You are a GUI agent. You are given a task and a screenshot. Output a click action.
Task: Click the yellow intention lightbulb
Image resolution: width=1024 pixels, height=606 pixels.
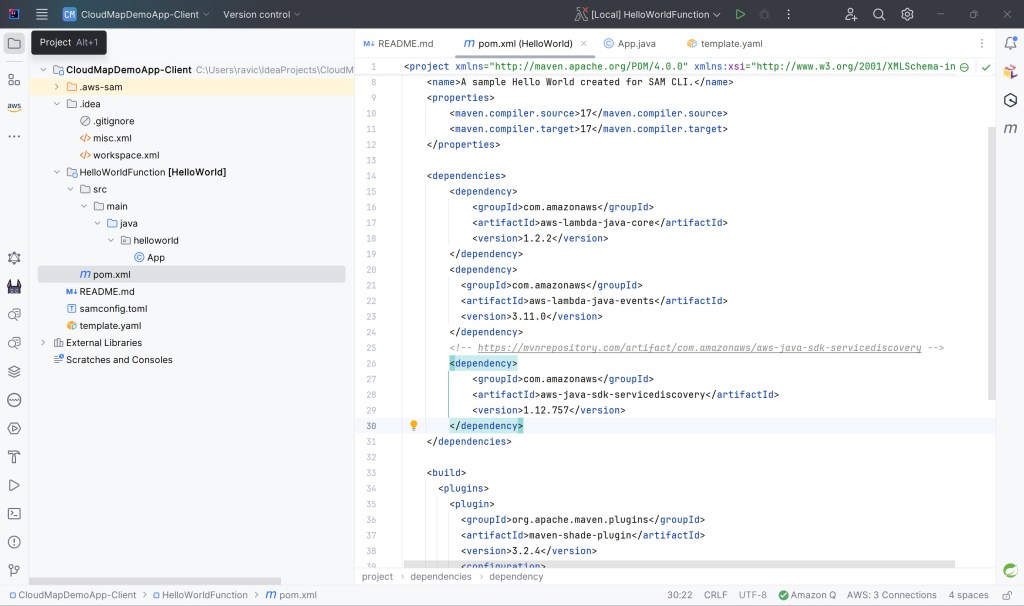pyautogui.click(x=414, y=426)
